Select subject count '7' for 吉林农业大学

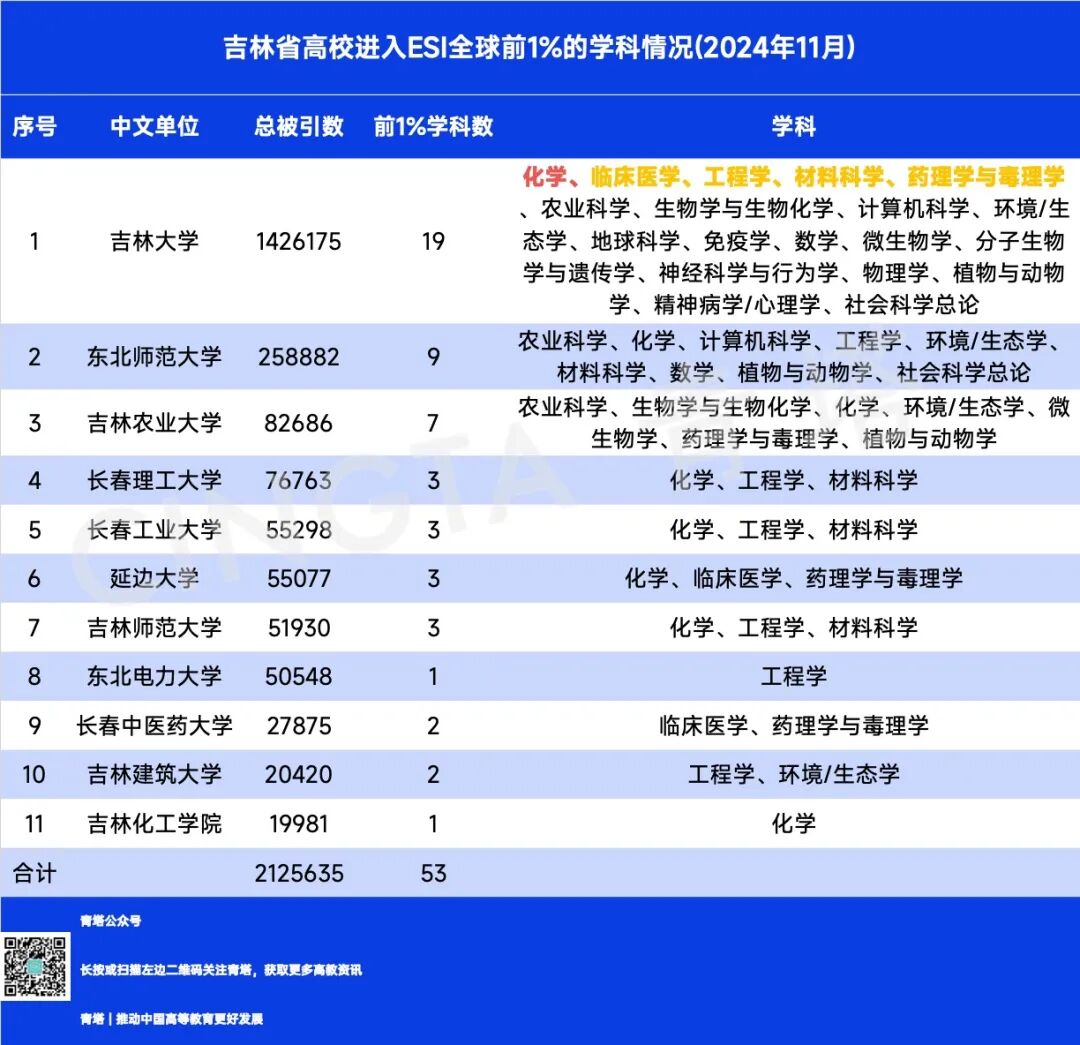(x=433, y=423)
